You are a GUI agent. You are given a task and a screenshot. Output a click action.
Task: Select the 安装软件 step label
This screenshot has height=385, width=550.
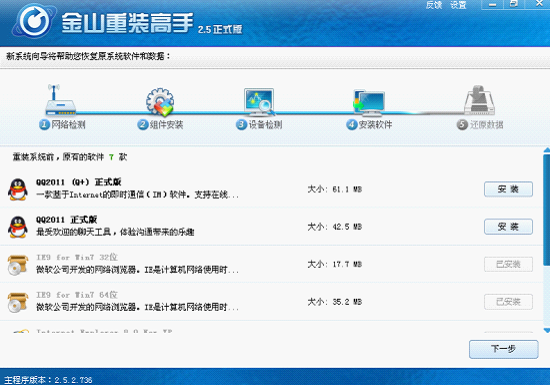pyautogui.click(x=375, y=124)
